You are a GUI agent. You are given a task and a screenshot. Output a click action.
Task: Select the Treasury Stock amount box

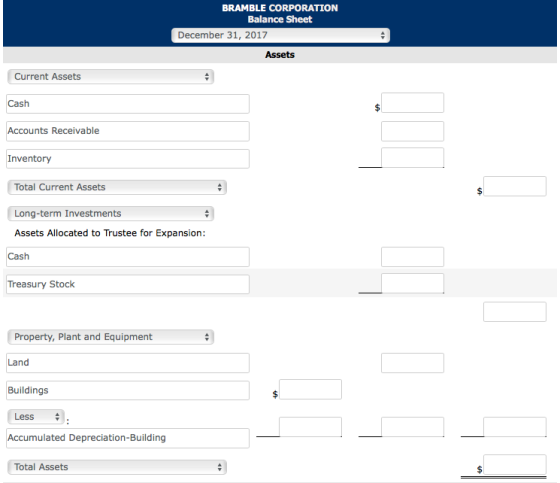(x=412, y=283)
